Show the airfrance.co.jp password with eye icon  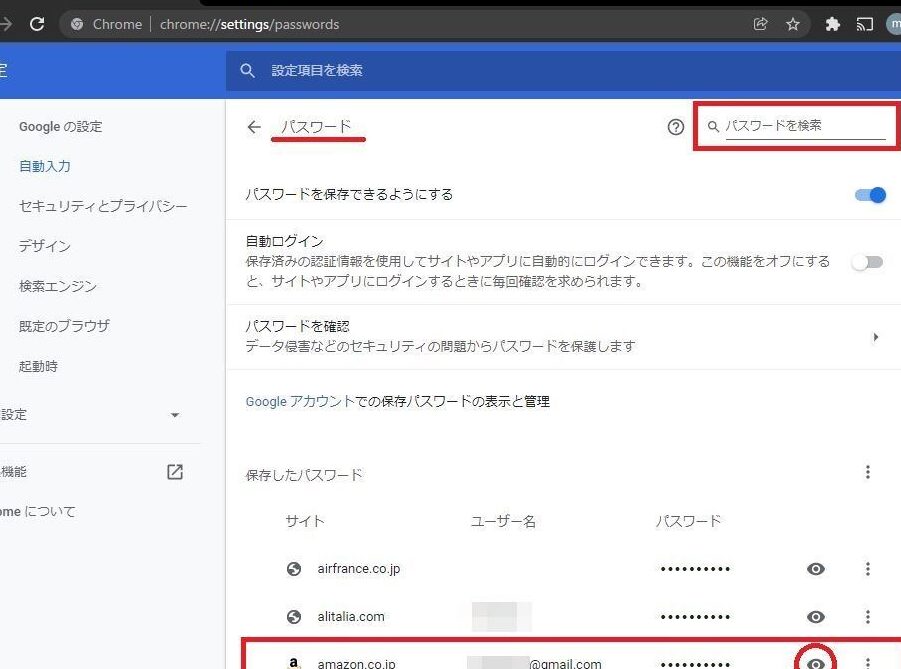pos(816,569)
